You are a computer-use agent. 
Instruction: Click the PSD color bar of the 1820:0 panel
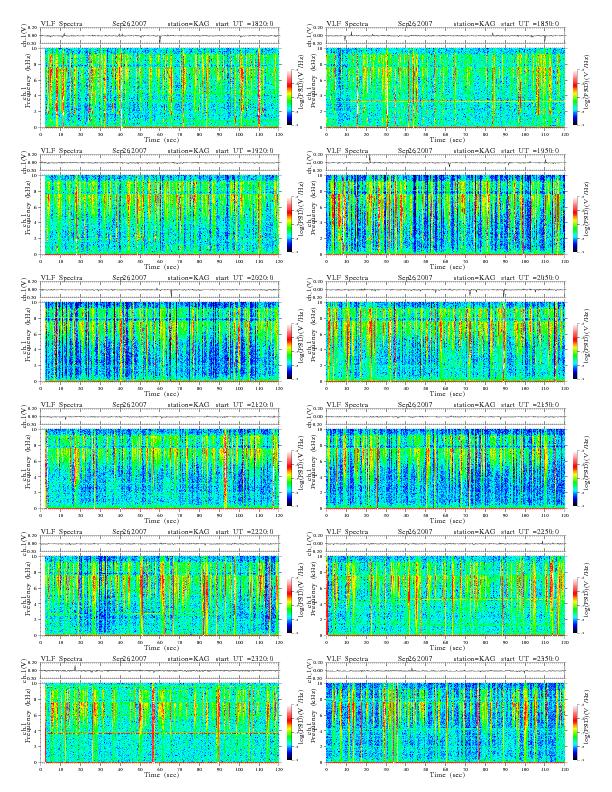tap(289, 97)
